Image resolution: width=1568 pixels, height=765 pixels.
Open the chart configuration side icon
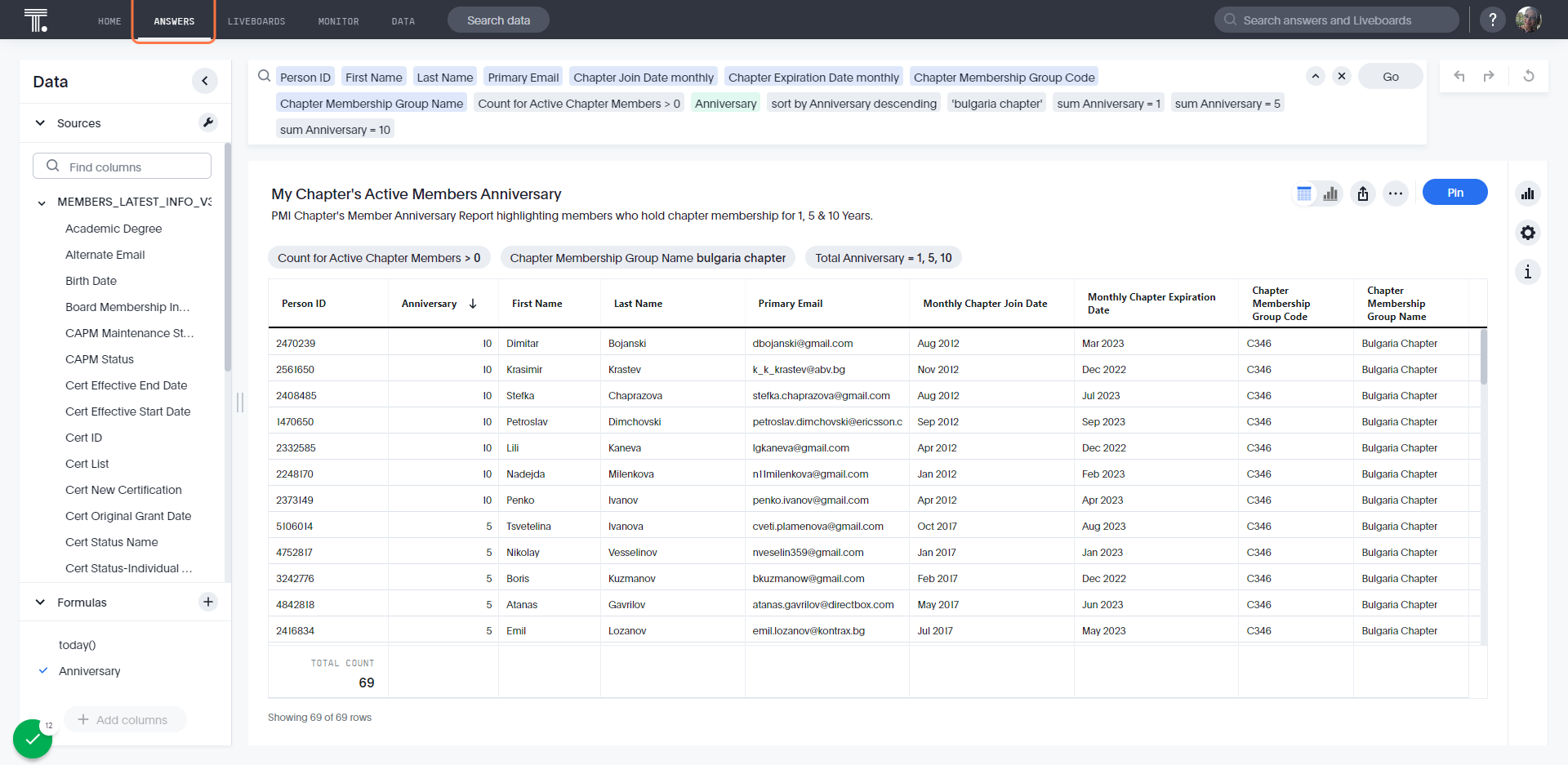click(x=1528, y=193)
